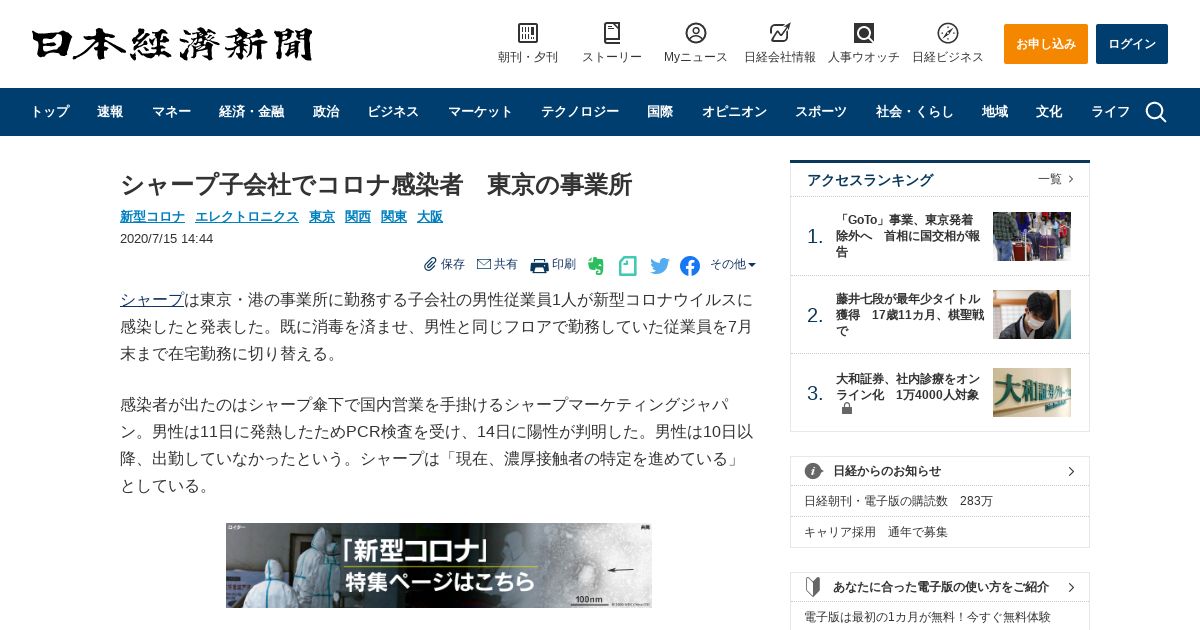The image size is (1200, 630).
Task: Open the 経済・金融 navigation tab
Action: tap(252, 112)
